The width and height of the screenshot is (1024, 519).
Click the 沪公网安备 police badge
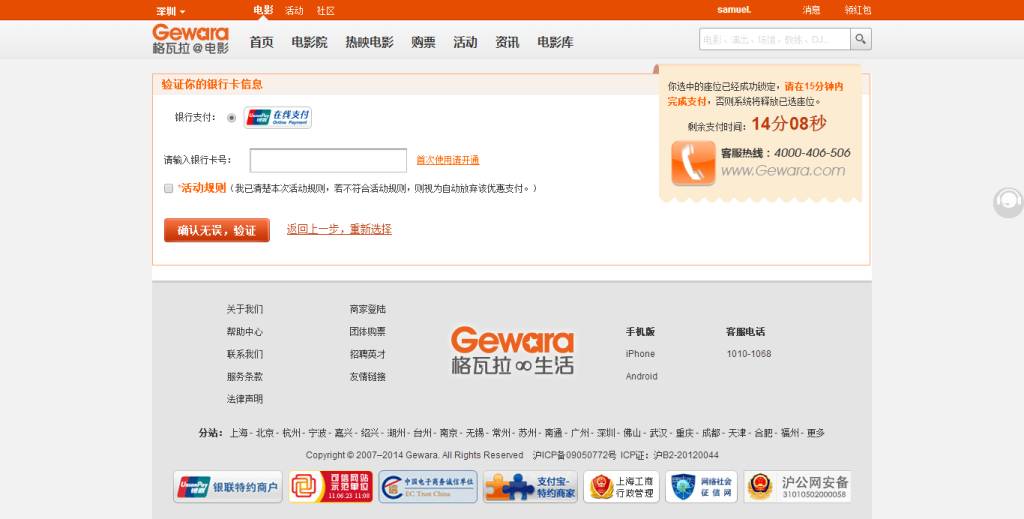[x=797, y=487]
